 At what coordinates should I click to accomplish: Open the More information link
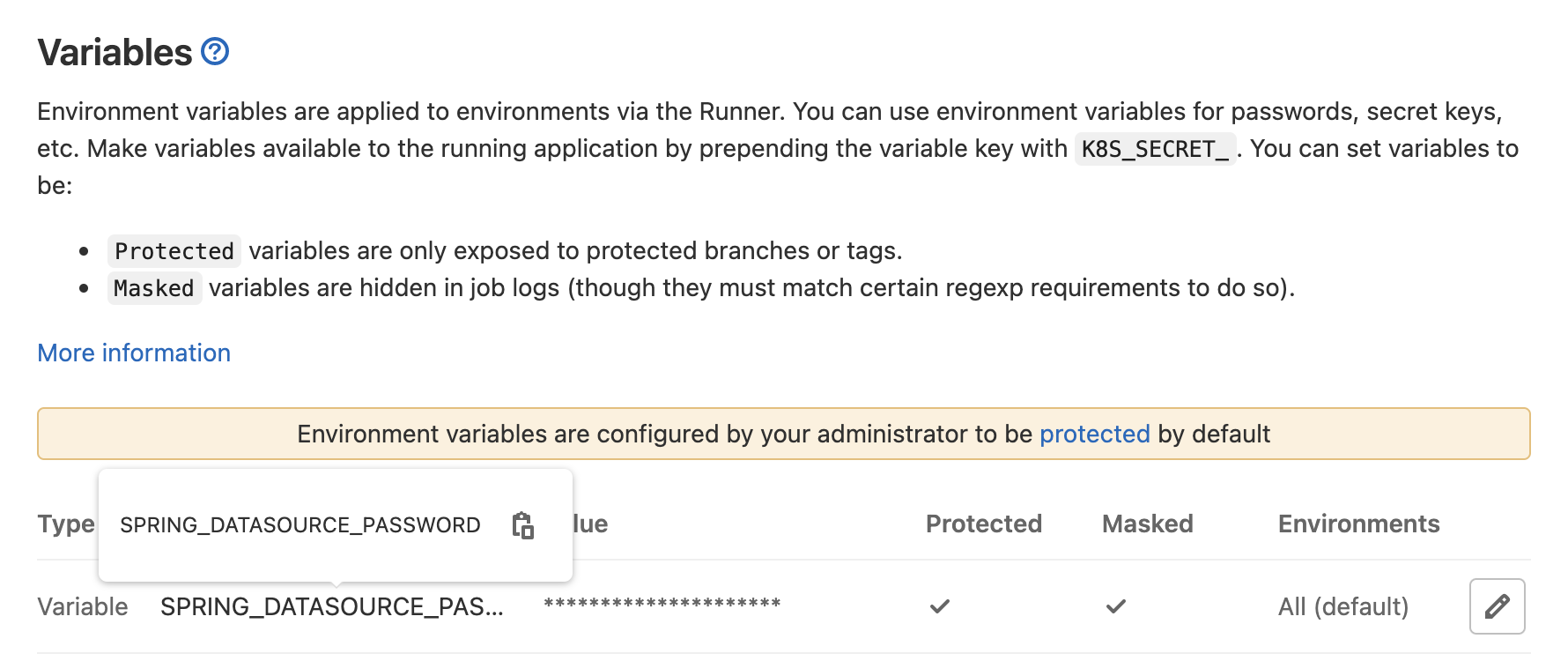click(x=134, y=353)
